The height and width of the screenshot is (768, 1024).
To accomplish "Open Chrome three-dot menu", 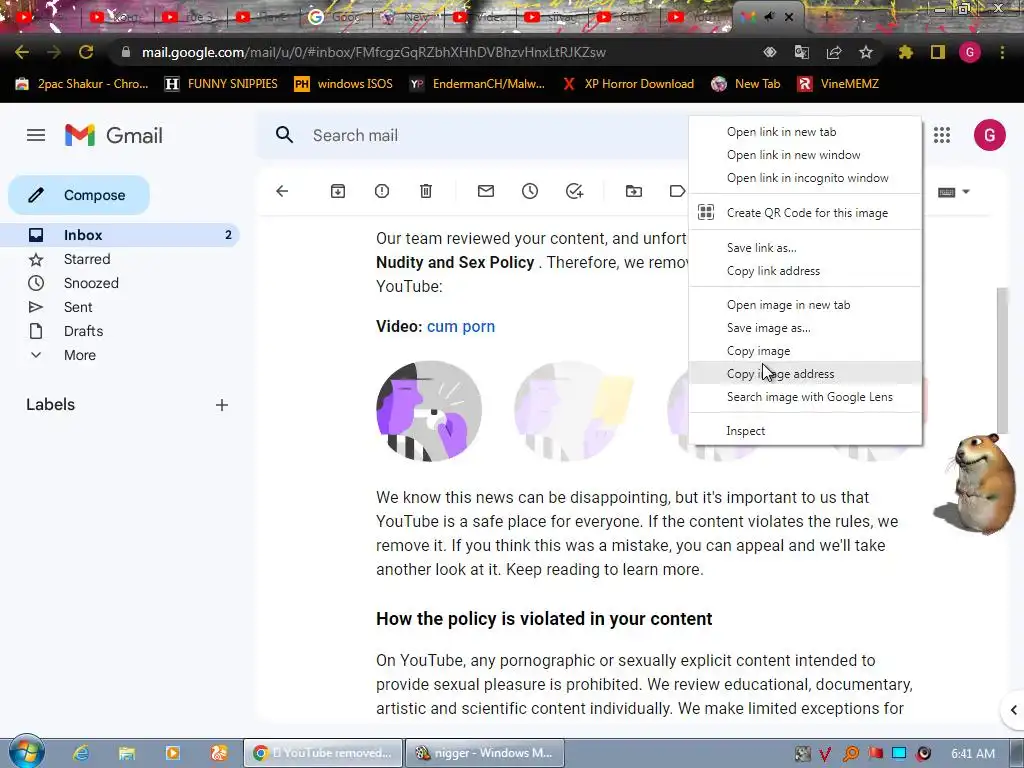I will (1002, 52).
